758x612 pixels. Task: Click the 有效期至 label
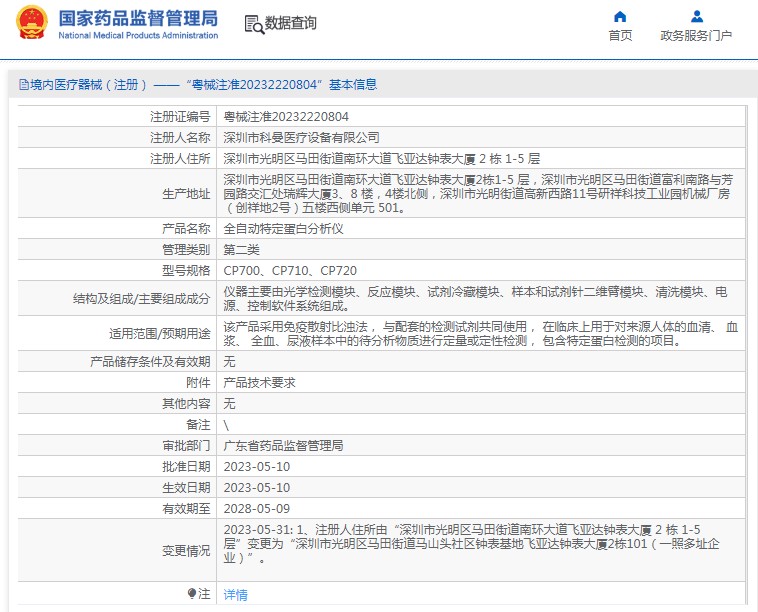tap(186, 509)
